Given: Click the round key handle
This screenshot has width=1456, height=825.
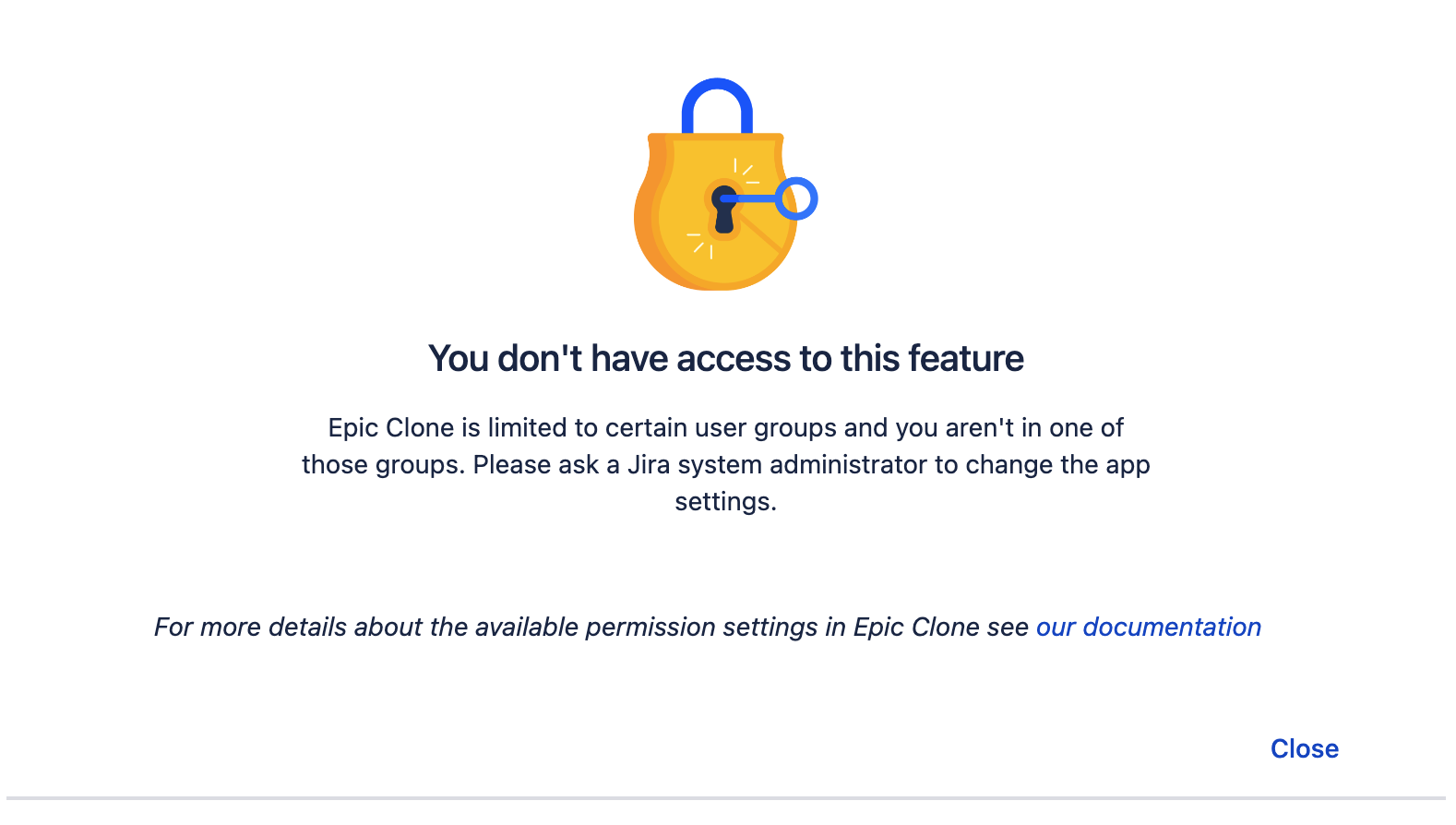Looking at the screenshot, I should [797, 196].
